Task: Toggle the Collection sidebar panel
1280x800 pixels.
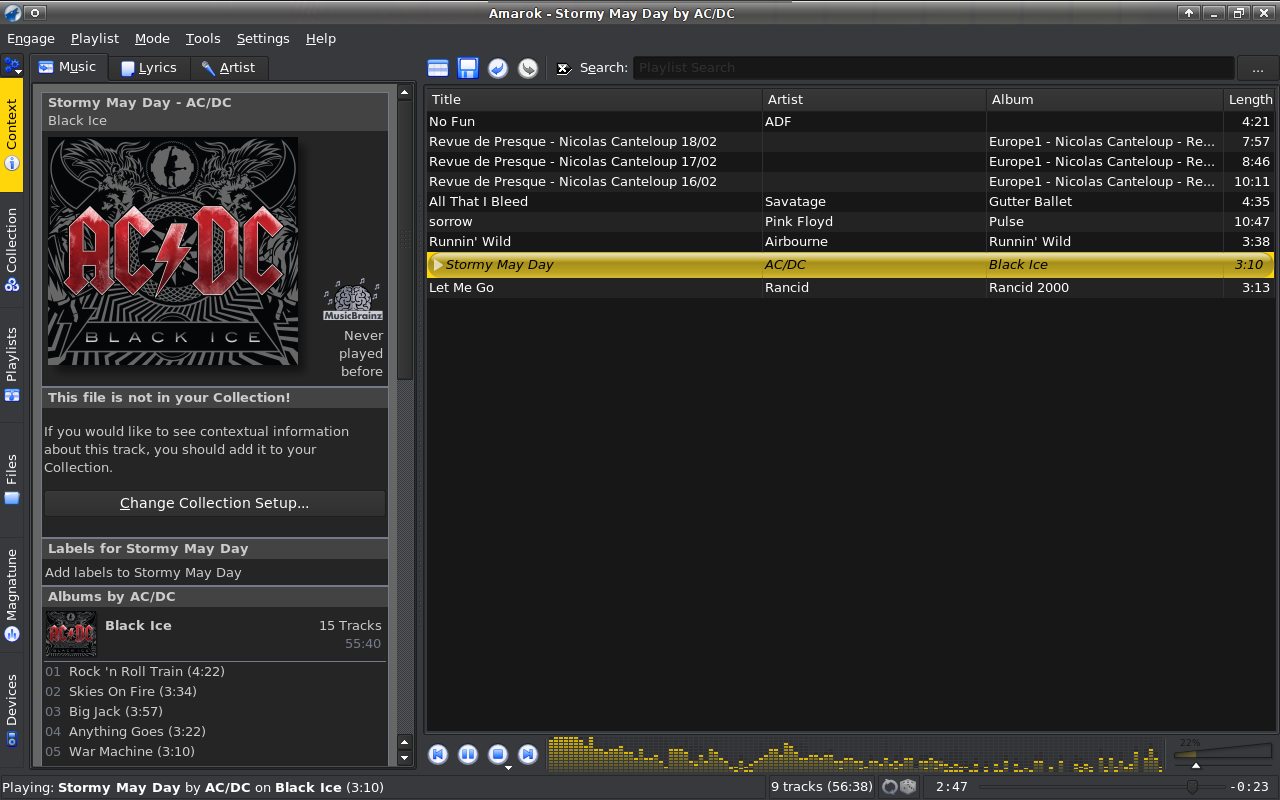Action: 12,248
